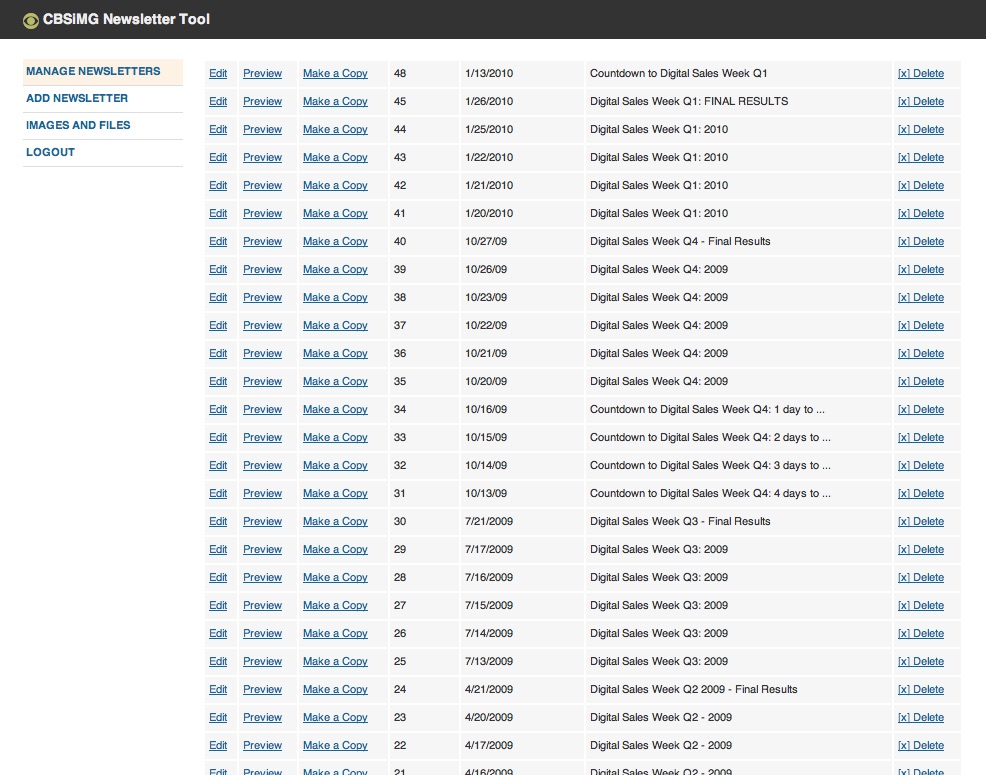Go to Add Newsletter page
The image size is (986, 775).
pyautogui.click(x=77, y=99)
